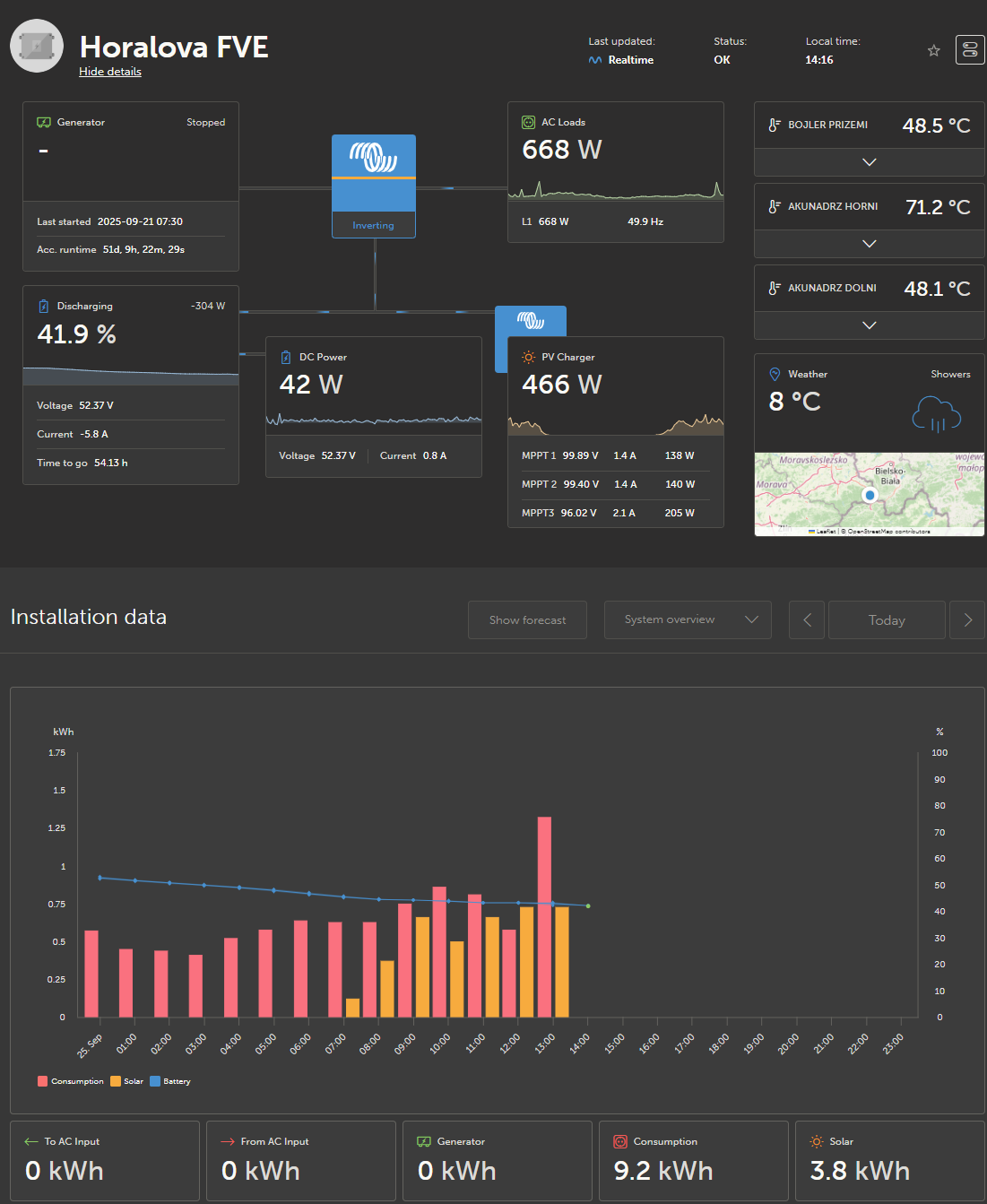Open the device controls icon in header
The width and height of the screenshot is (987, 1204).
pos(970,50)
